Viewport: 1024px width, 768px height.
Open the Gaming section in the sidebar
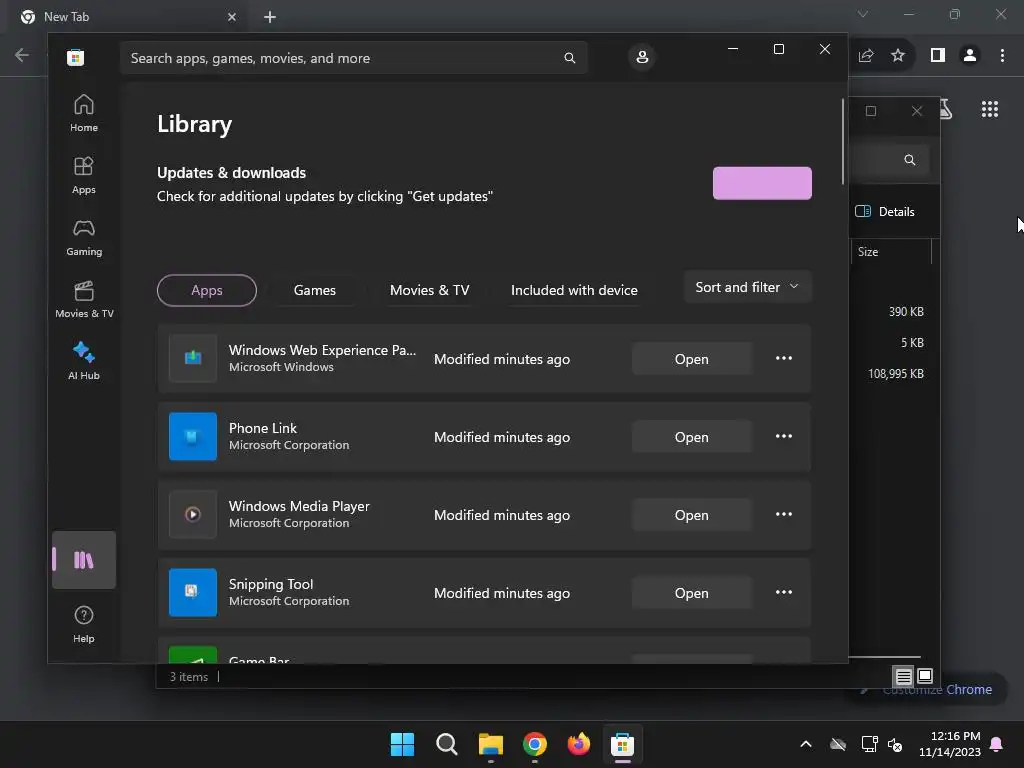(84, 238)
